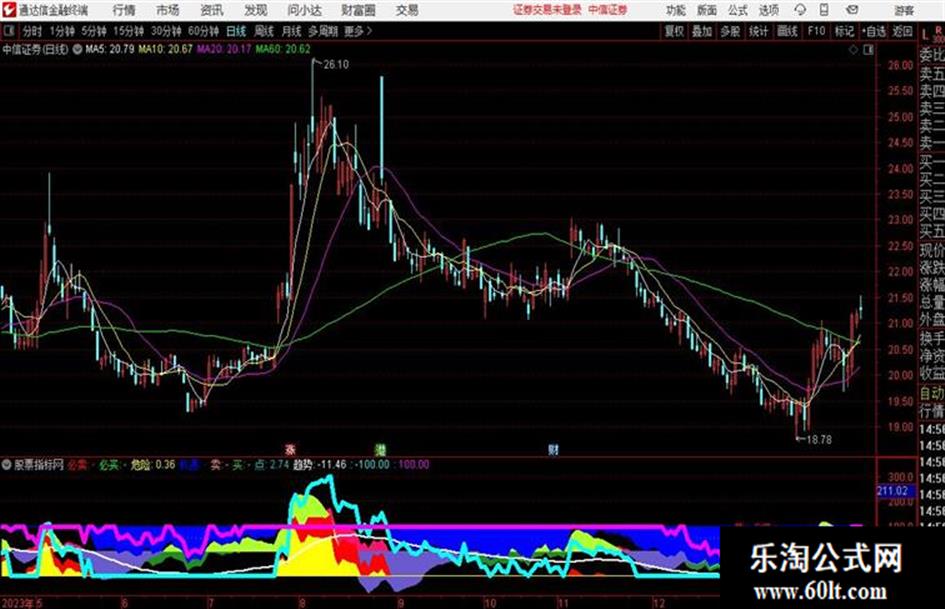Click the 返回 back button
Image resolution: width=945 pixels, height=609 pixels.
(x=902, y=31)
